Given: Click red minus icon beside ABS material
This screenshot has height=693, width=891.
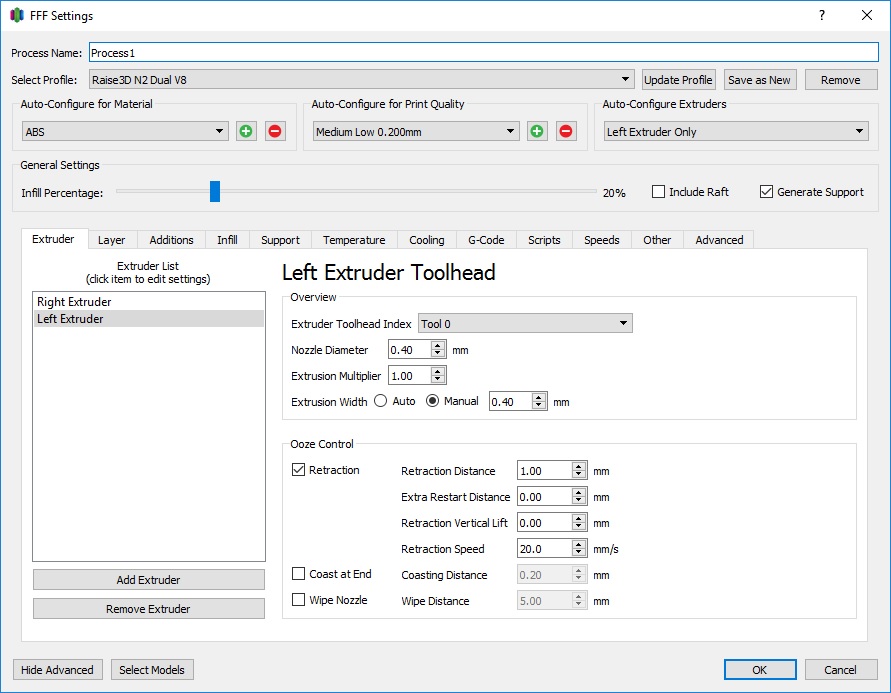Looking at the screenshot, I should tap(275, 132).
